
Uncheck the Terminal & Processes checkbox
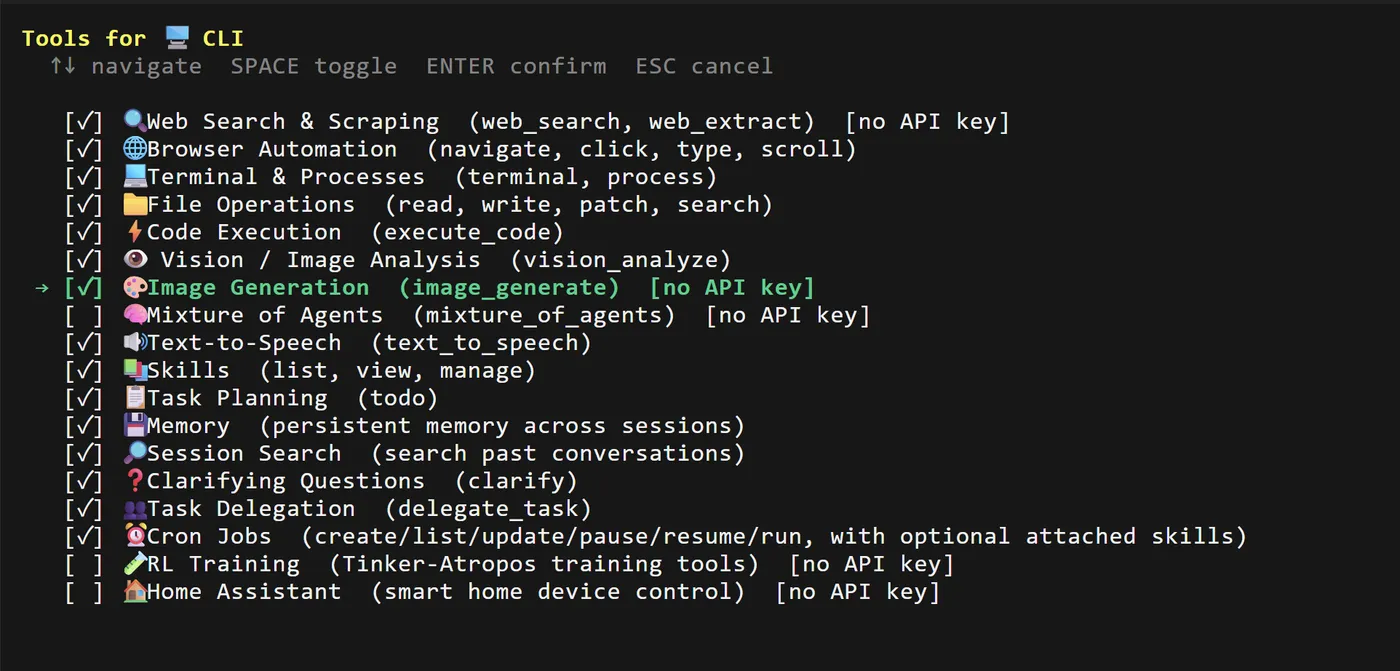[x=84, y=177]
